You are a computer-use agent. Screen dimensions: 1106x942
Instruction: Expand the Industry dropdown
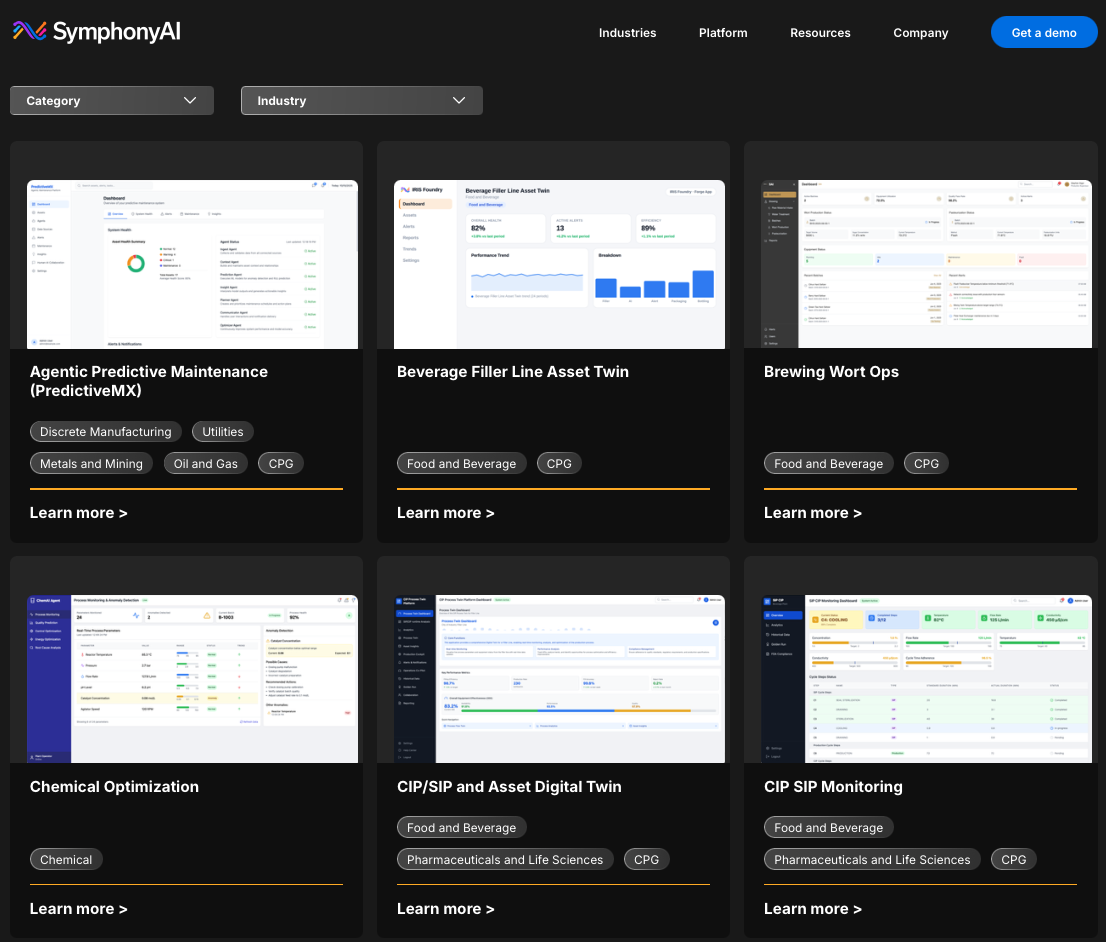[x=362, y=100]
